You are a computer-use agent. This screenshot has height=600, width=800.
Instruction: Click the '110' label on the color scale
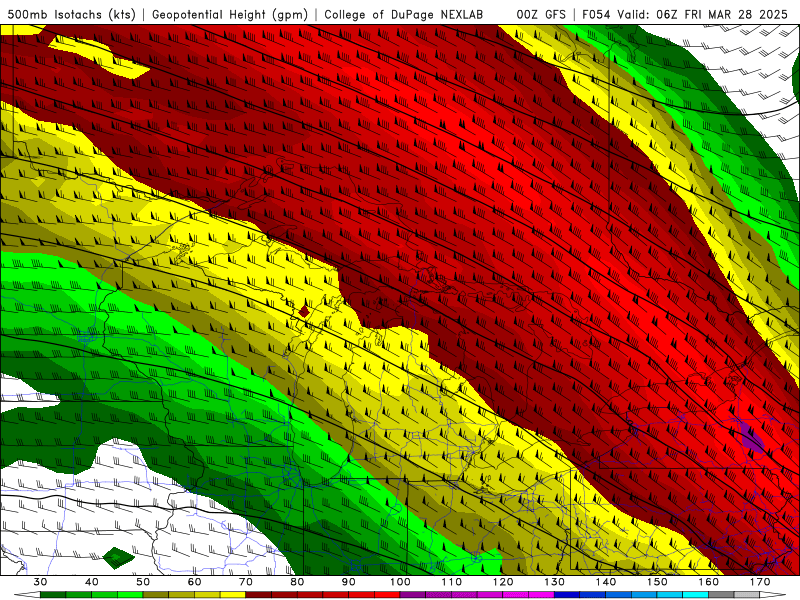click(x=452, y=582)
